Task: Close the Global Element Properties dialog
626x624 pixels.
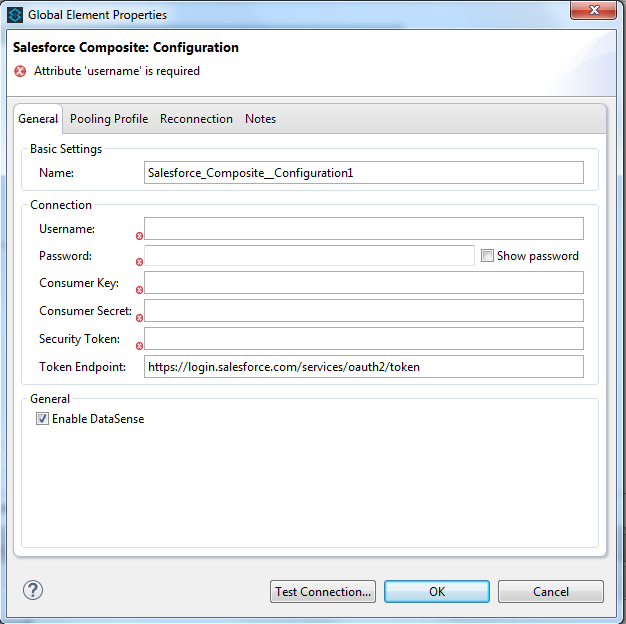Action: pyautogui.click(x=594, y=10)
